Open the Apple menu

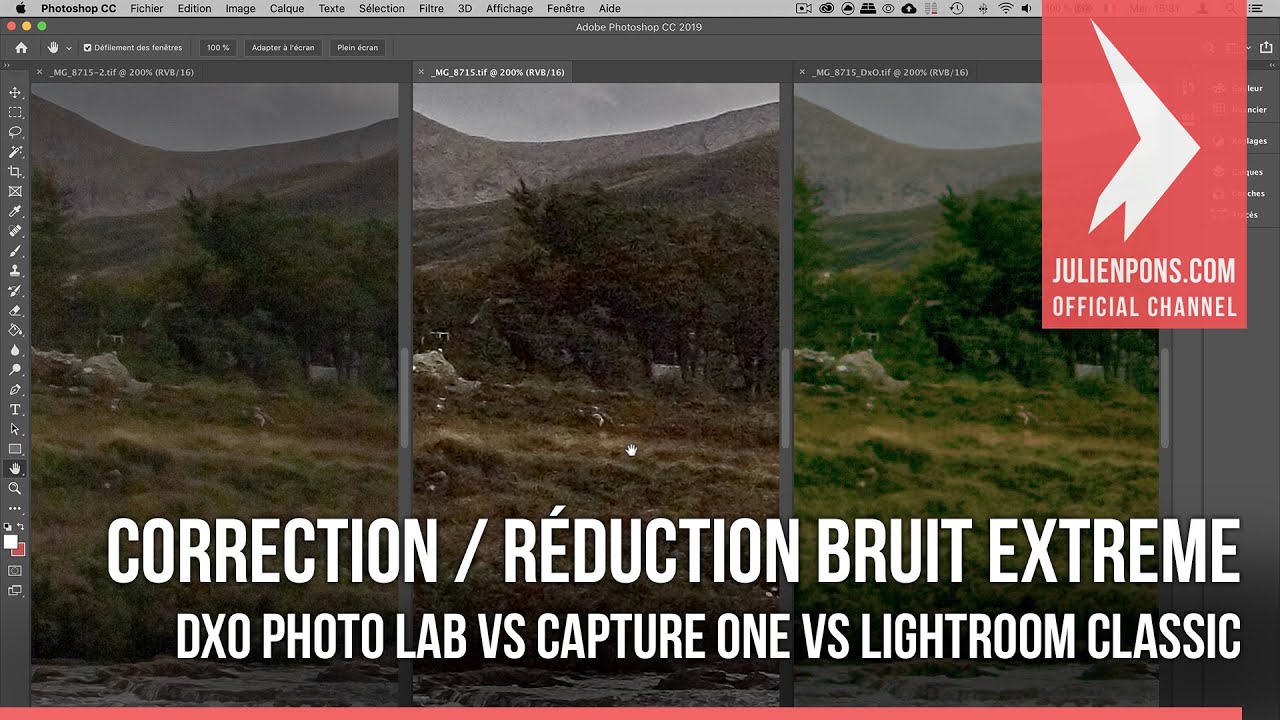[22, 8]
